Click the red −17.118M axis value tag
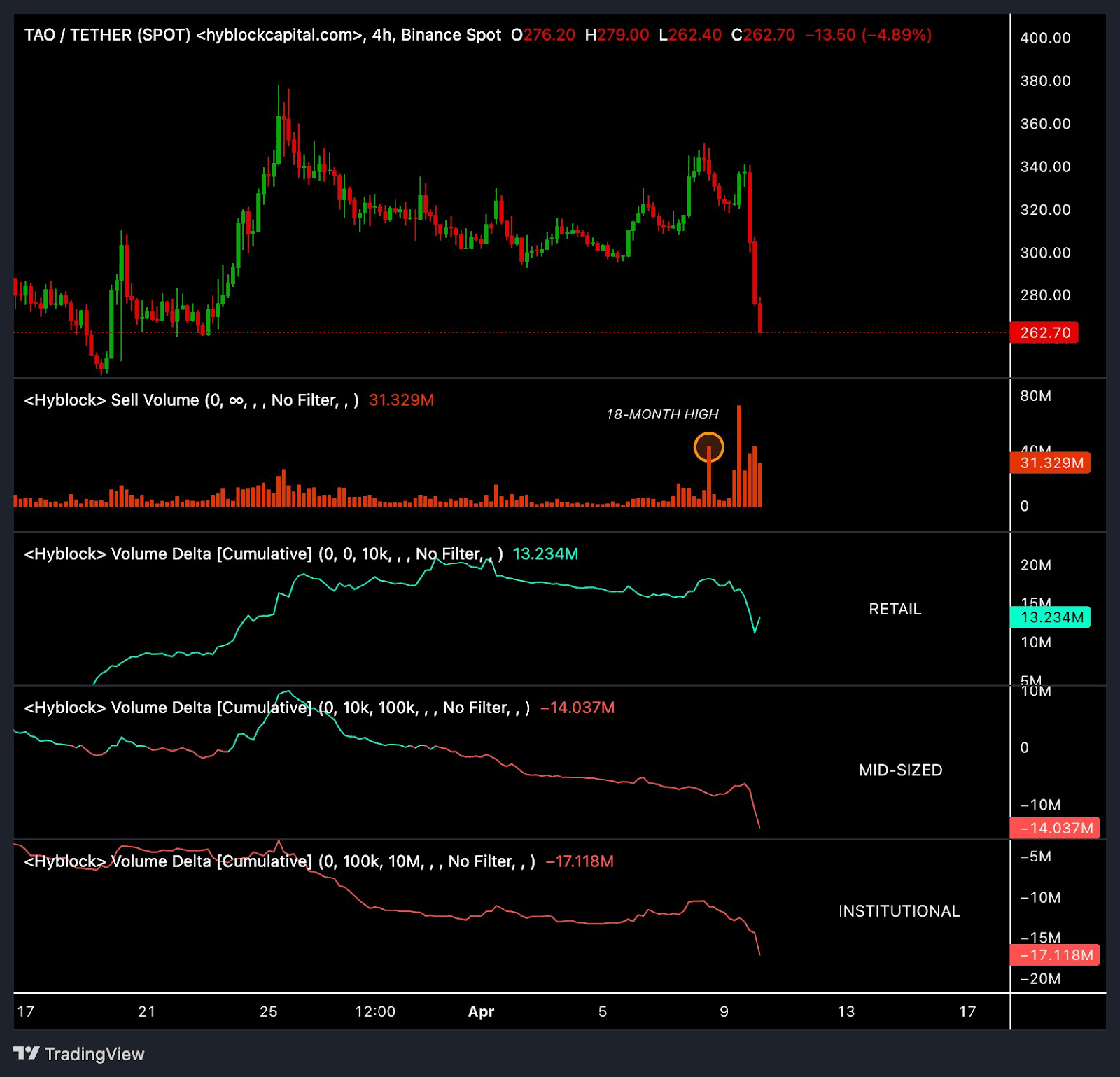Image resolution: width=1120 pixels, height=1077 pixels. click(1055, 955)
